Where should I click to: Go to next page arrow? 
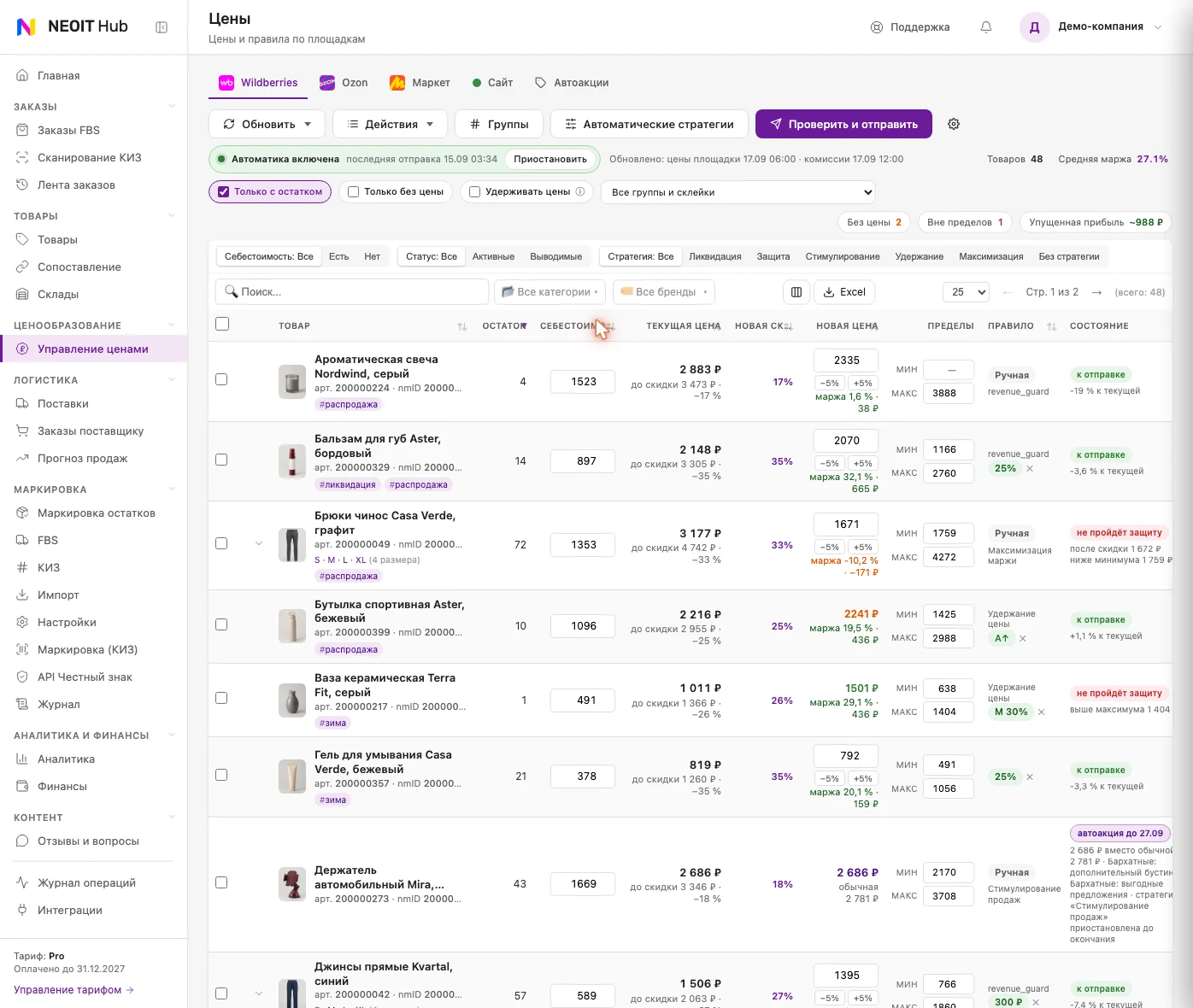click(x=1097, y=292)
